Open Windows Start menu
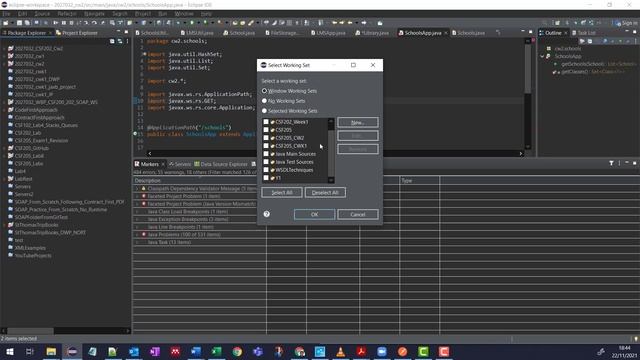Image resolution: width=640 pixels, height=360 pixels. point(10,351)
